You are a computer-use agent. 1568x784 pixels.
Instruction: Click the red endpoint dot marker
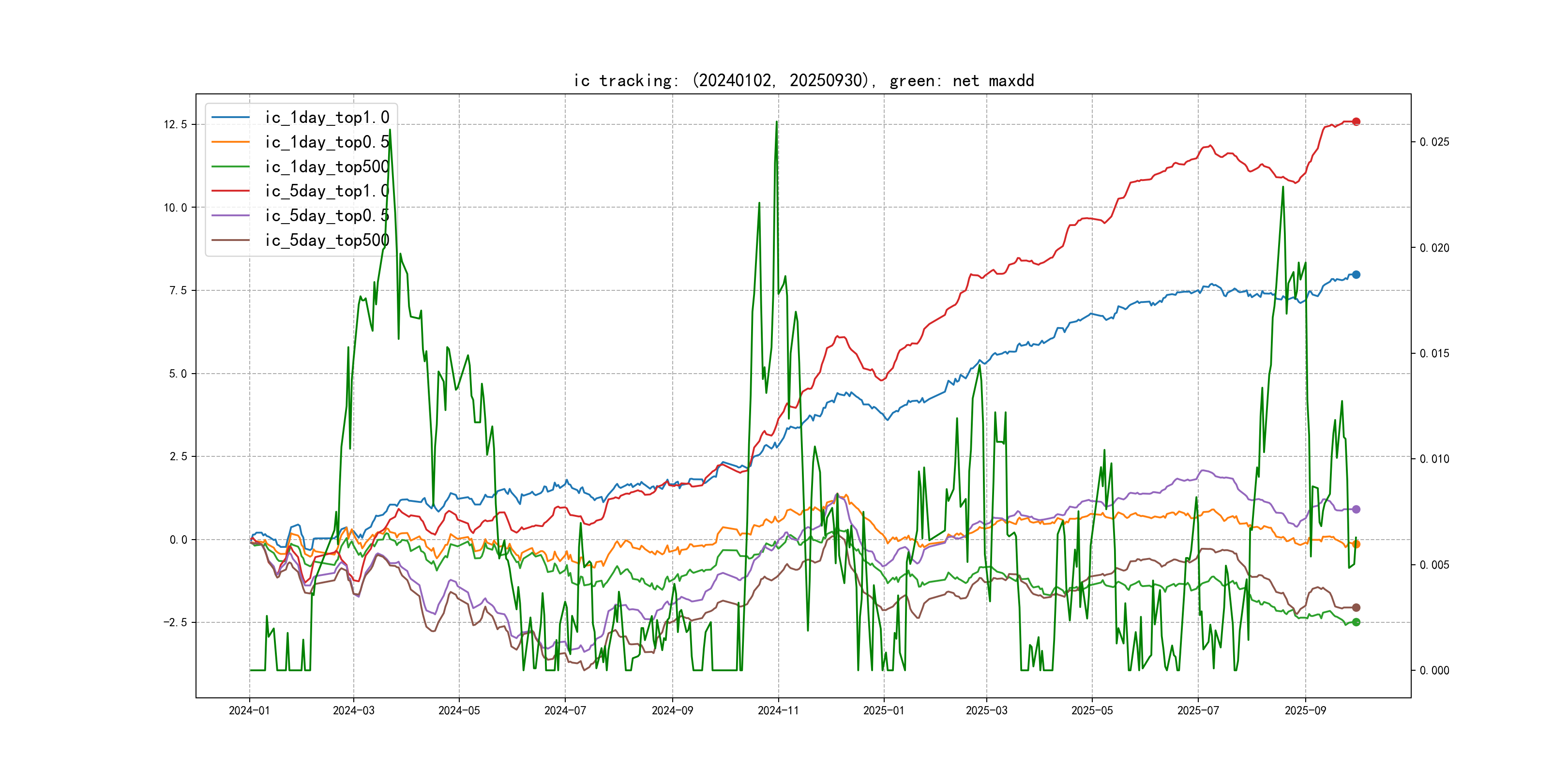pyautogui.click(x=1356, y=122)
